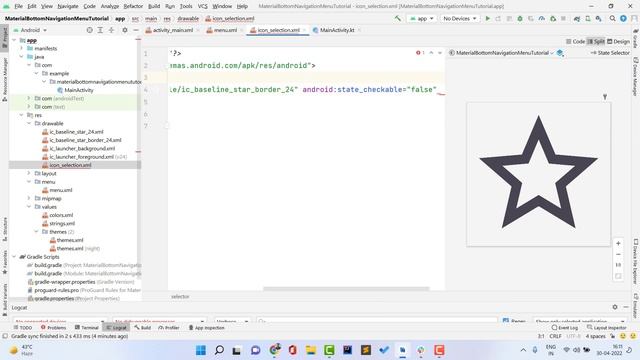The height and width of the screenshot is (360, 640).
Task: Toggle the Project side panel
Action: click(5, 38)
